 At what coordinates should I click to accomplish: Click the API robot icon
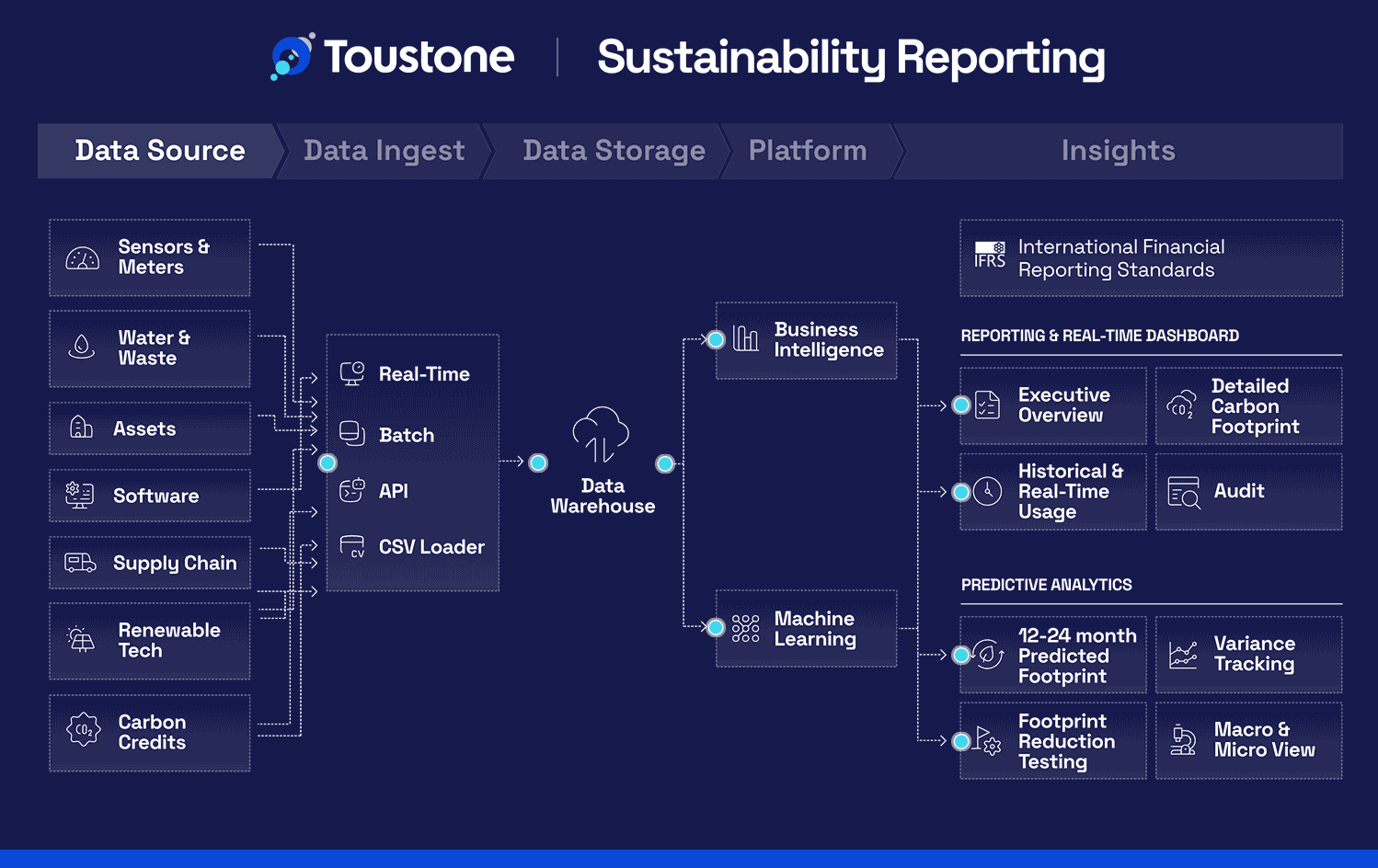[x=352, y=490]
